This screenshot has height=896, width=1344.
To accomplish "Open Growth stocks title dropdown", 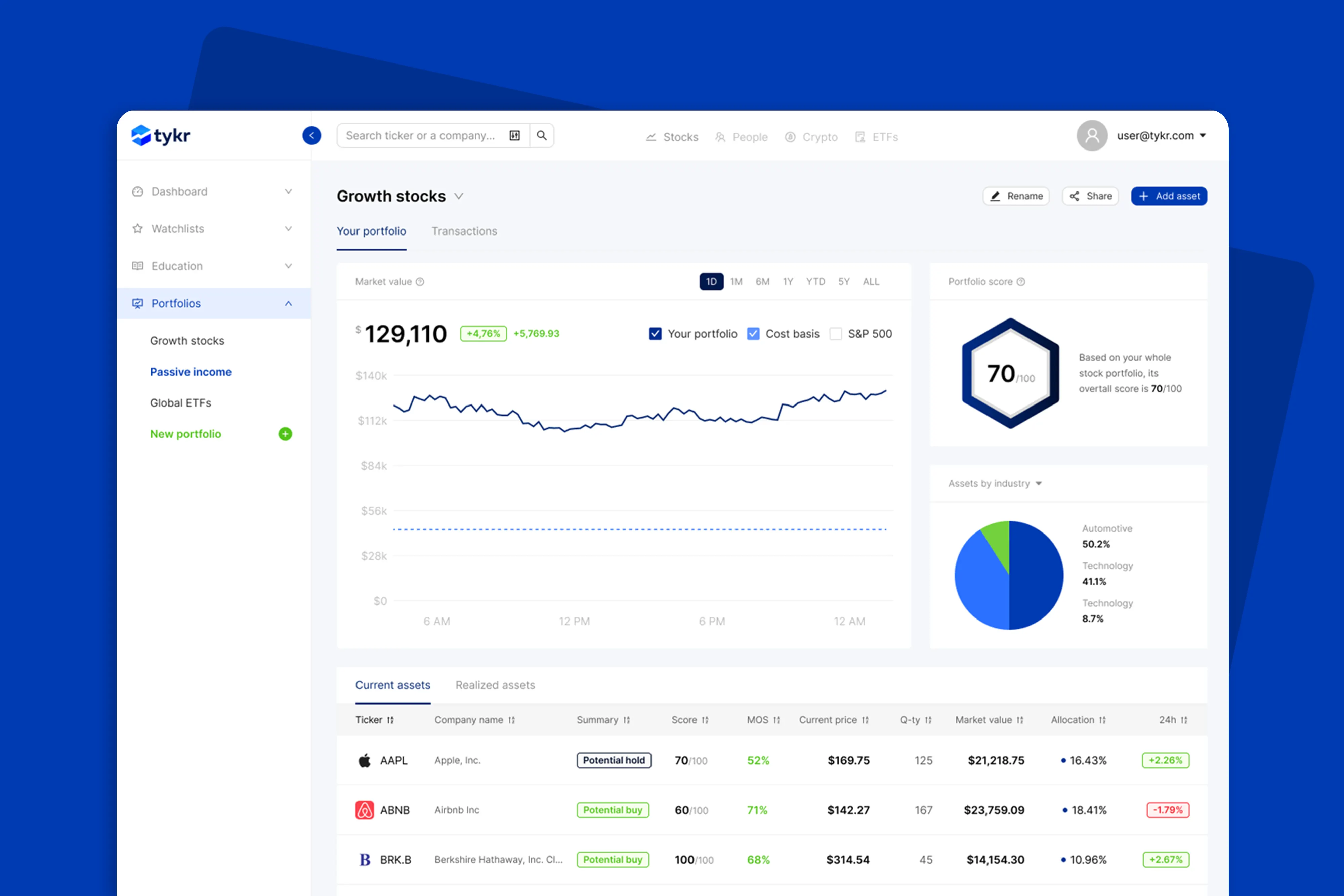I will [458, 196].
